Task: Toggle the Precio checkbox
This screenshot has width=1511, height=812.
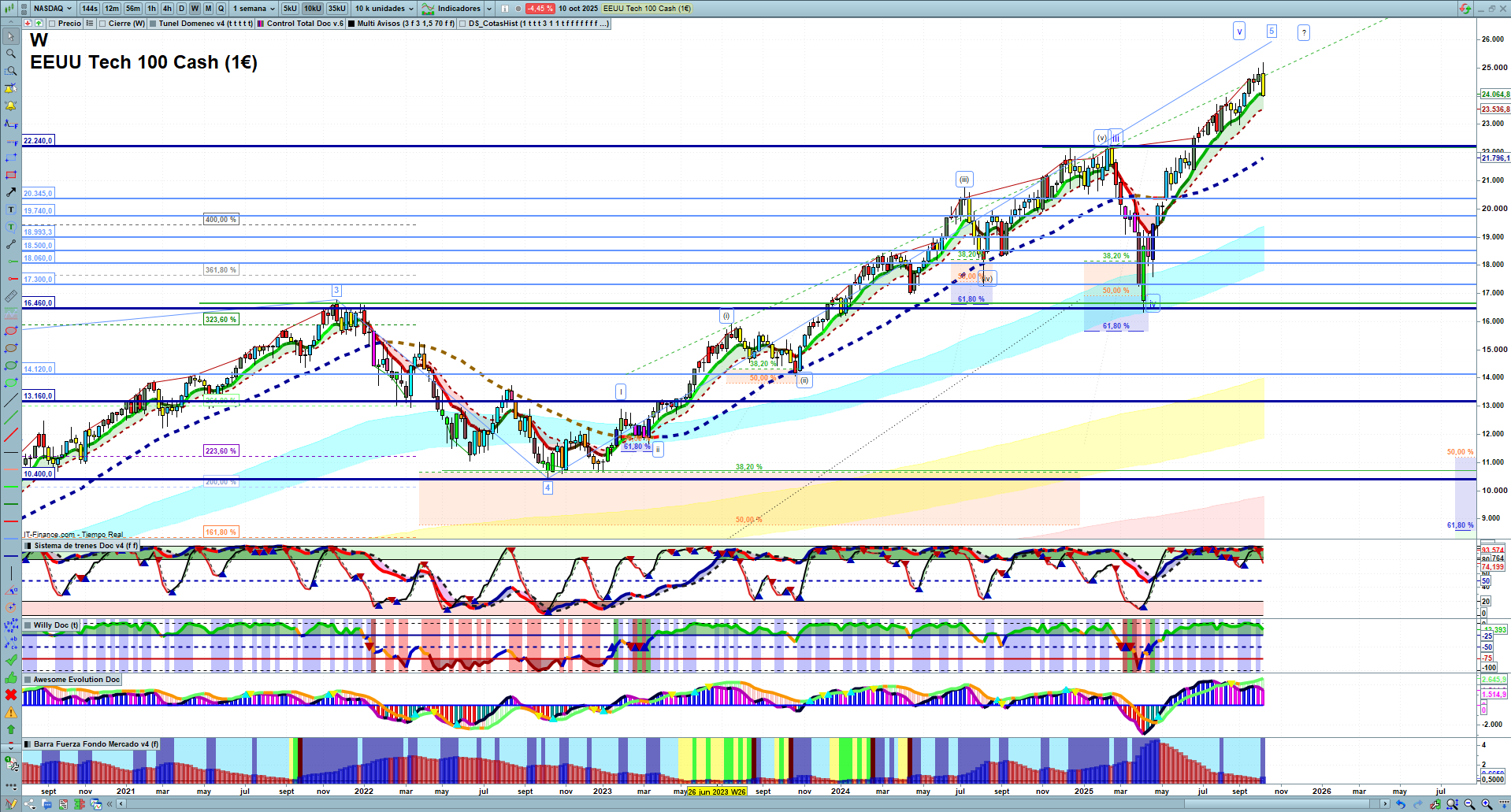Action: click(52, 24)
